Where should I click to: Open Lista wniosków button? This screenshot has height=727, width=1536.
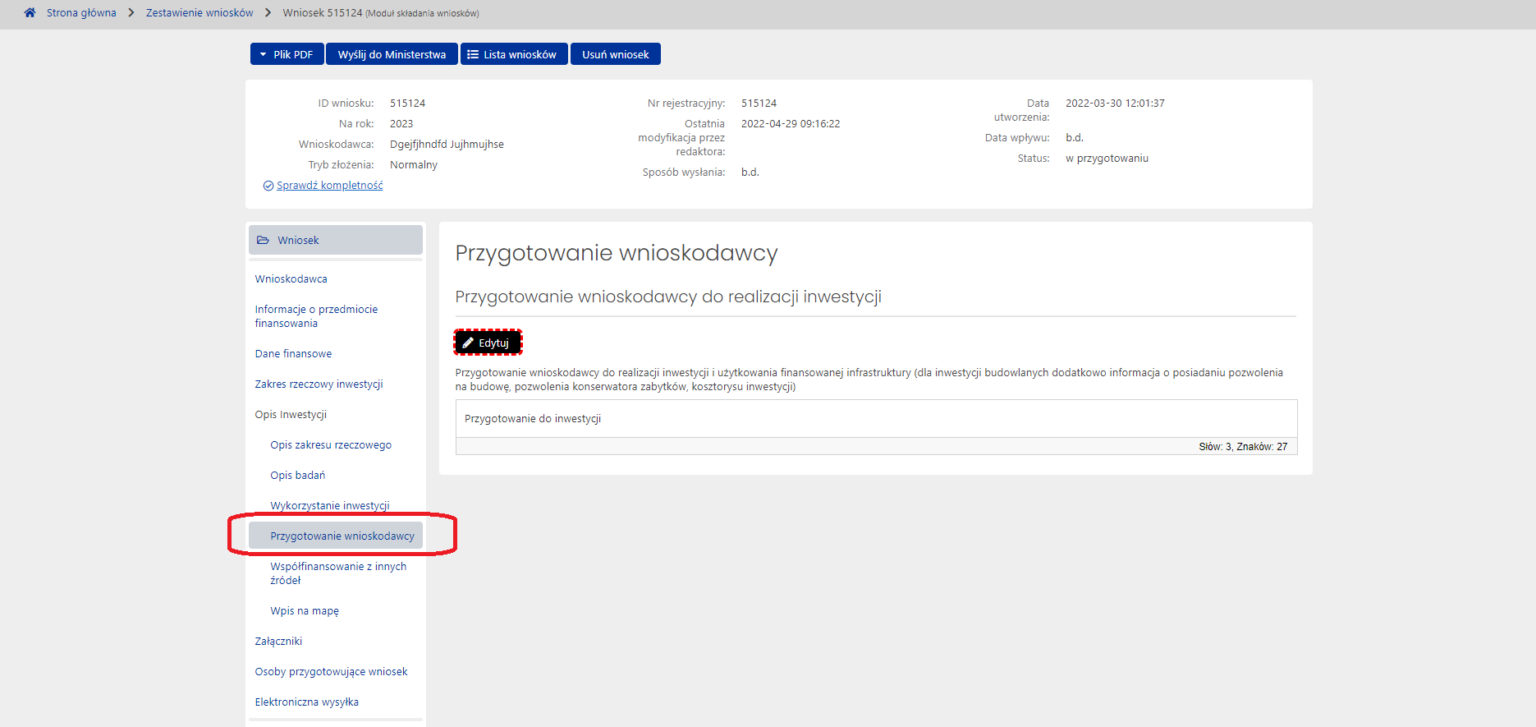click(514, 55)
